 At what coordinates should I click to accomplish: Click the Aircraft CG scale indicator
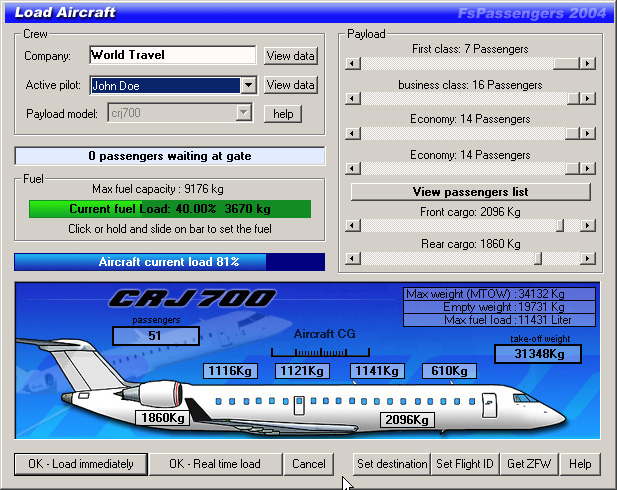pos(320,352)
